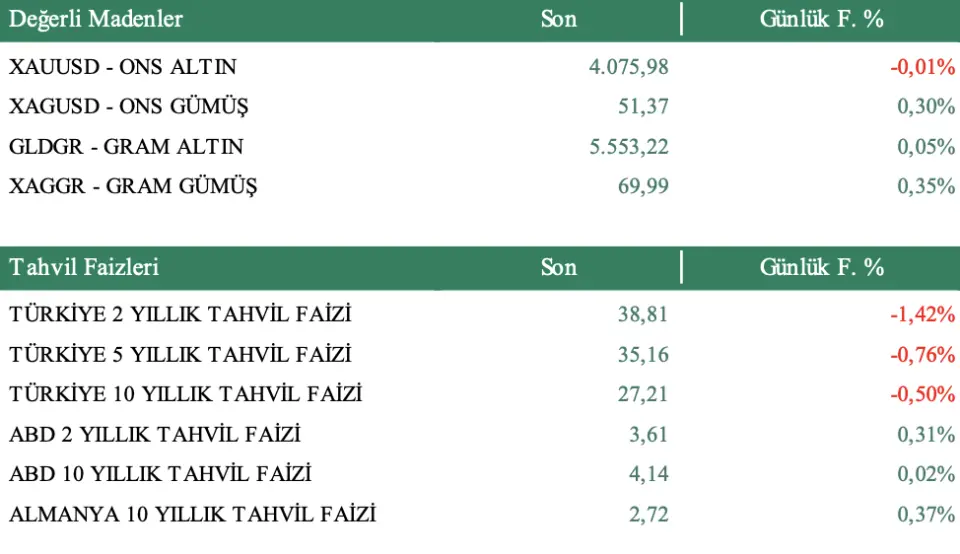This screenshot has width=960, height=554.
Task: Open TÜRKİYE 10 YILLIK TAHVİL FAİZİ row
Action: [x=185, y=394]
